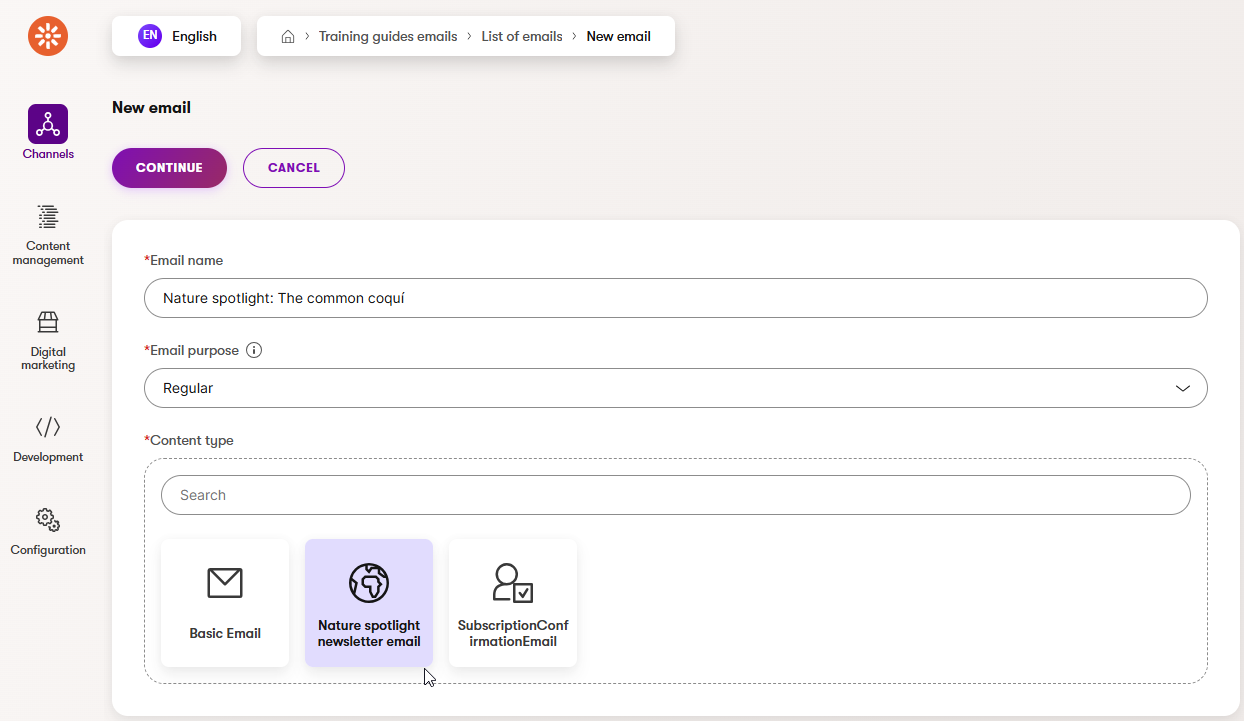
Task: Show the Email purpose info tooltip
Action: [x=254, y=351]
